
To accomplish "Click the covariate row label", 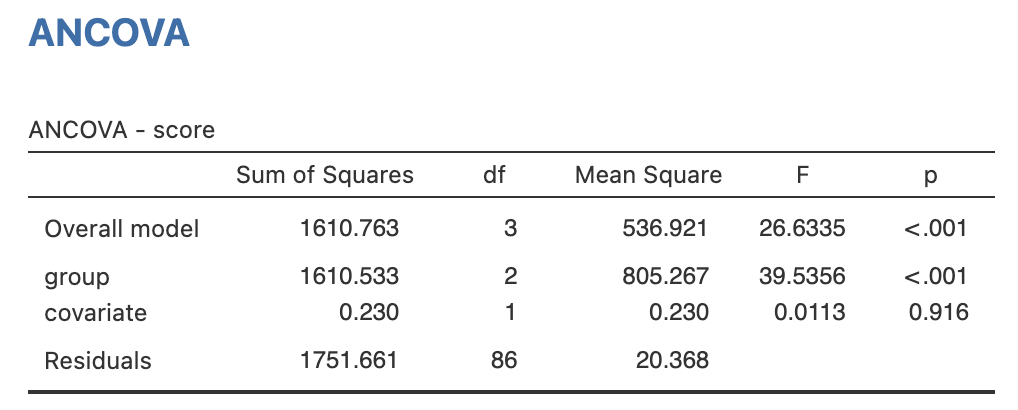I will click(x=96, y=313).
